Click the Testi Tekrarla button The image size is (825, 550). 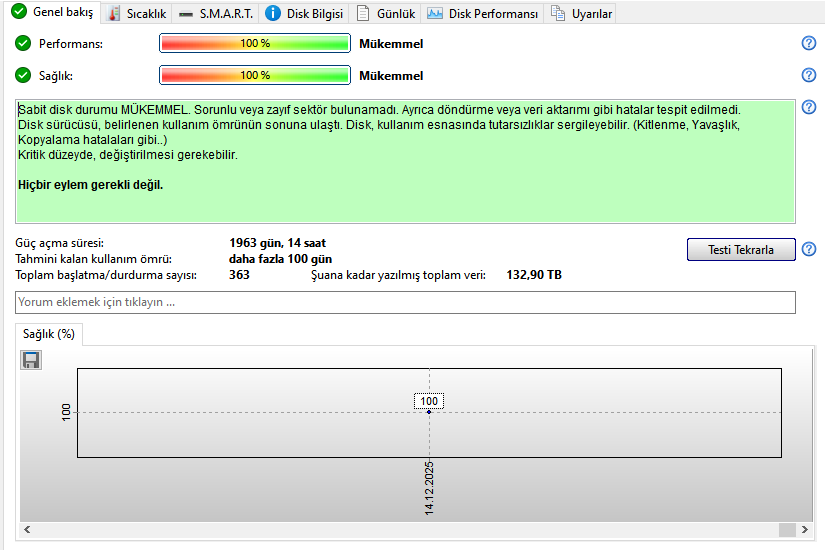tap(741, 249)
